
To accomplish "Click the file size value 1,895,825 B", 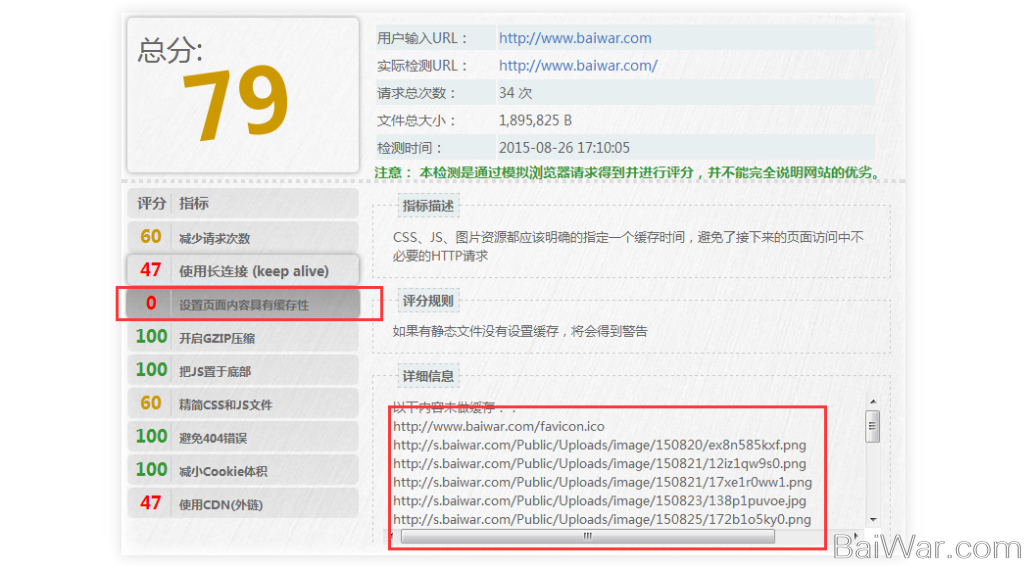I will [x=536, y=120].
